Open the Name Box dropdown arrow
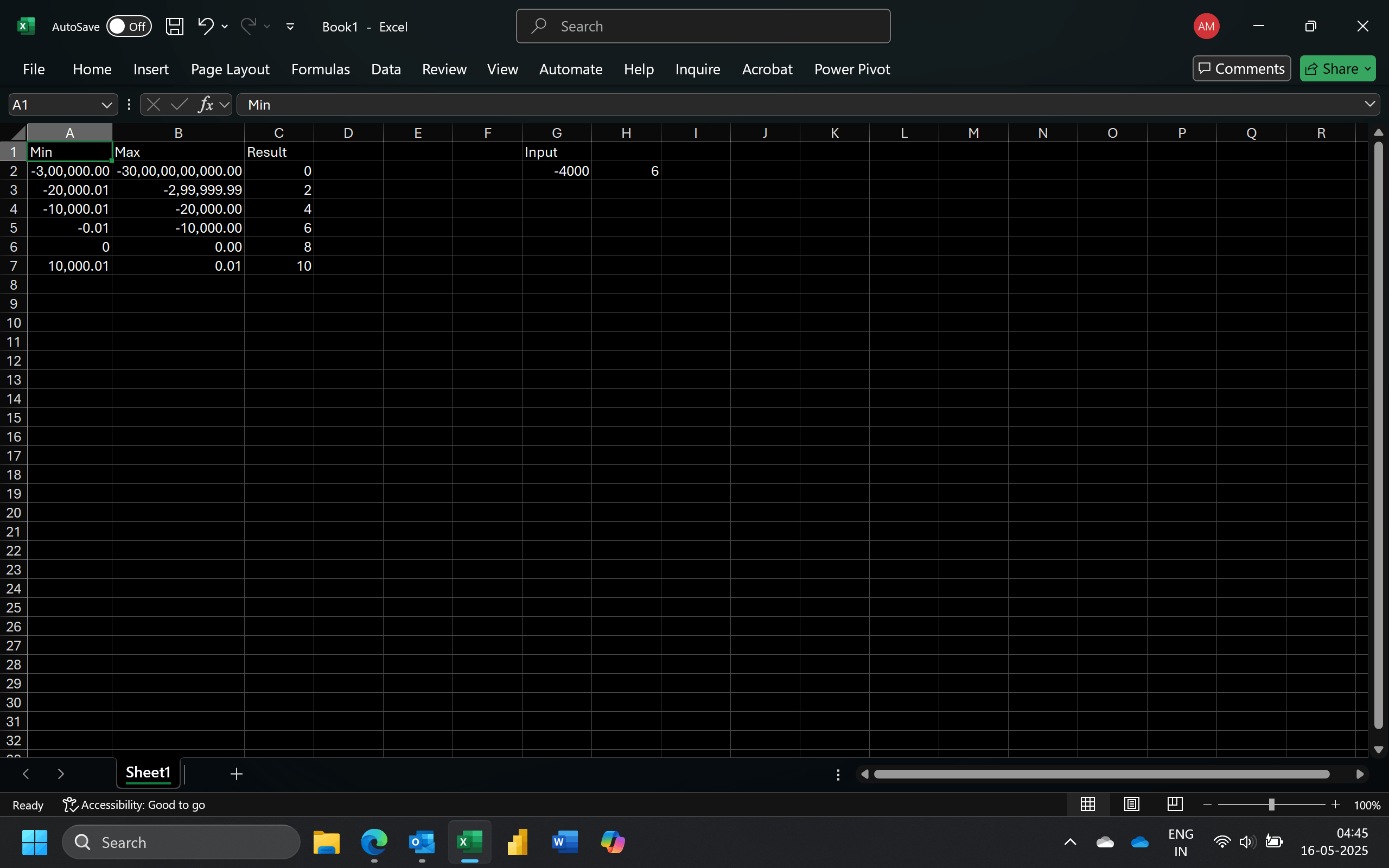Screen dimensions: 1389x868 106,105
